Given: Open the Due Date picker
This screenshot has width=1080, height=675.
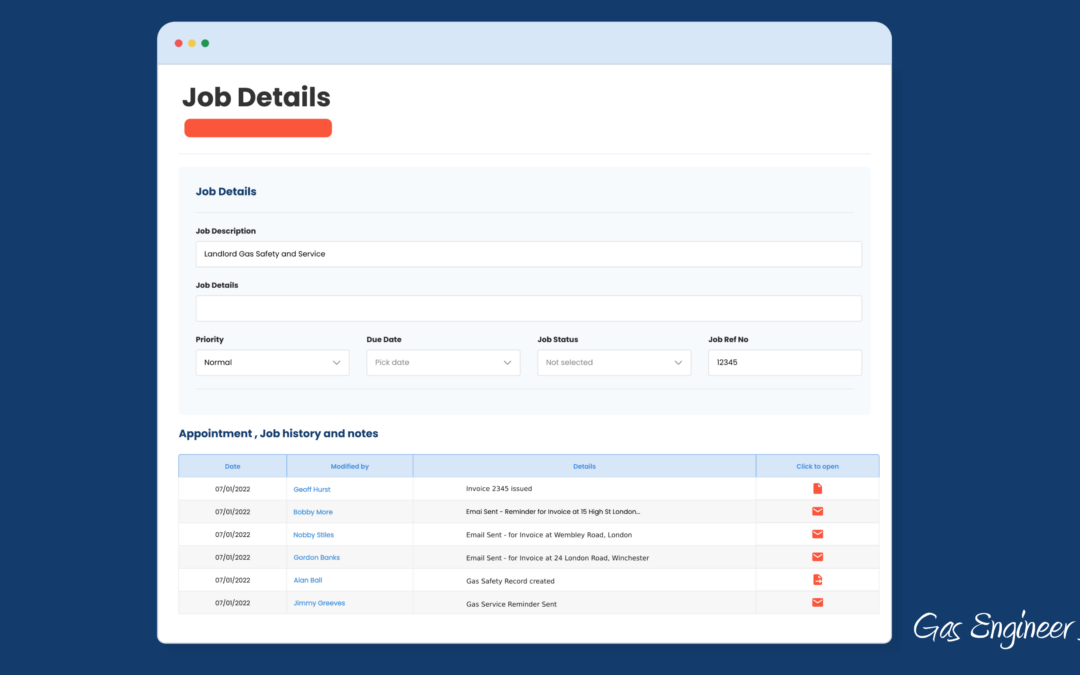Looking at the screenshot, I should [x=443, y=362].
